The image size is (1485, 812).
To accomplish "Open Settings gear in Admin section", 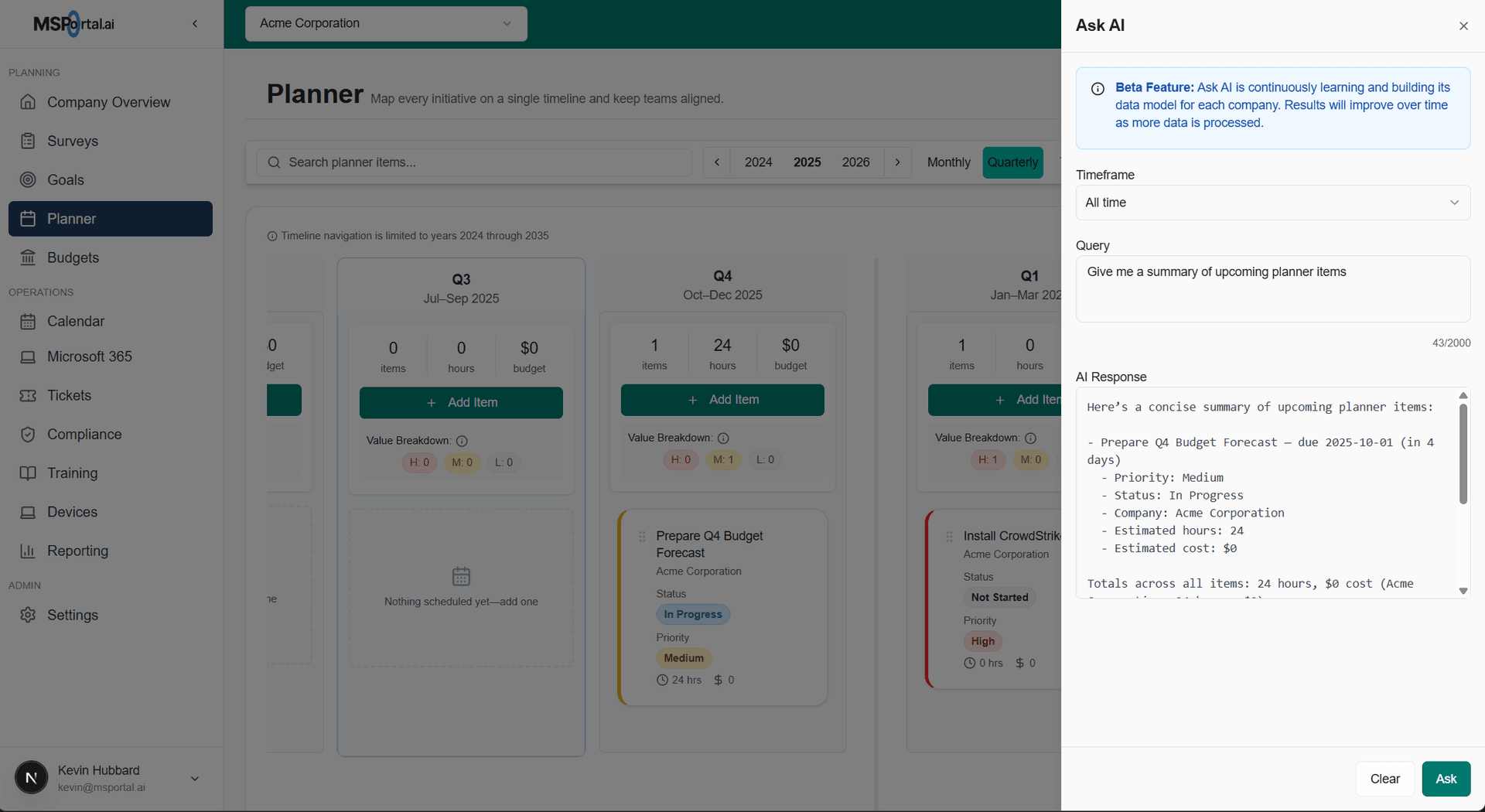I will [28, 615].
